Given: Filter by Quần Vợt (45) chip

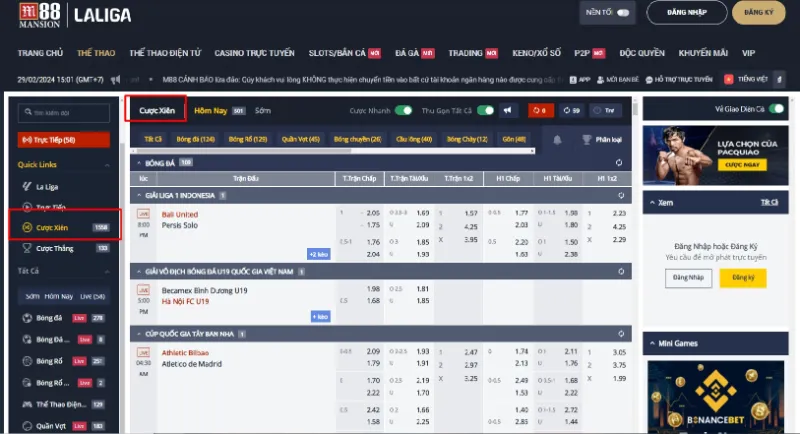Looking at the screenshot, I should pos(301,139).
